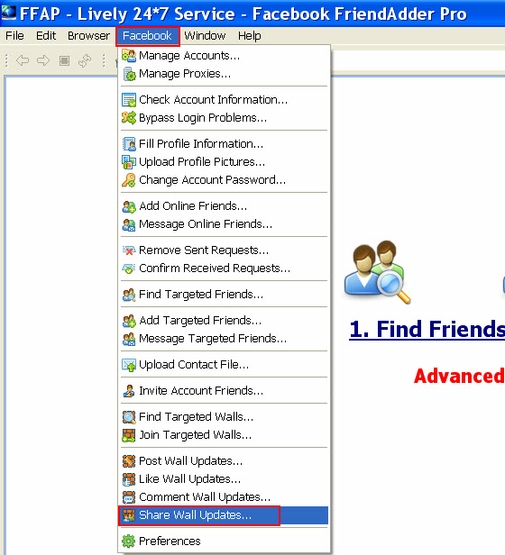
Task: Open the Facebook menu
Action: (147, 36)
